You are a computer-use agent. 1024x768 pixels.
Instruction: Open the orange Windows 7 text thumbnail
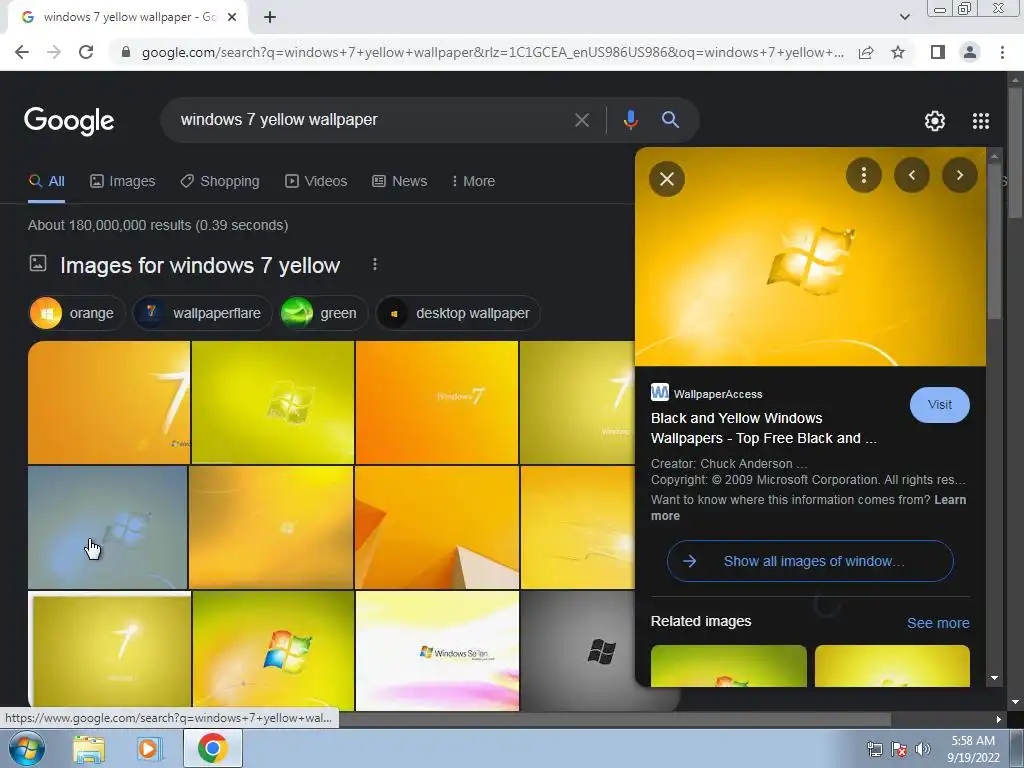coord(437,402)
